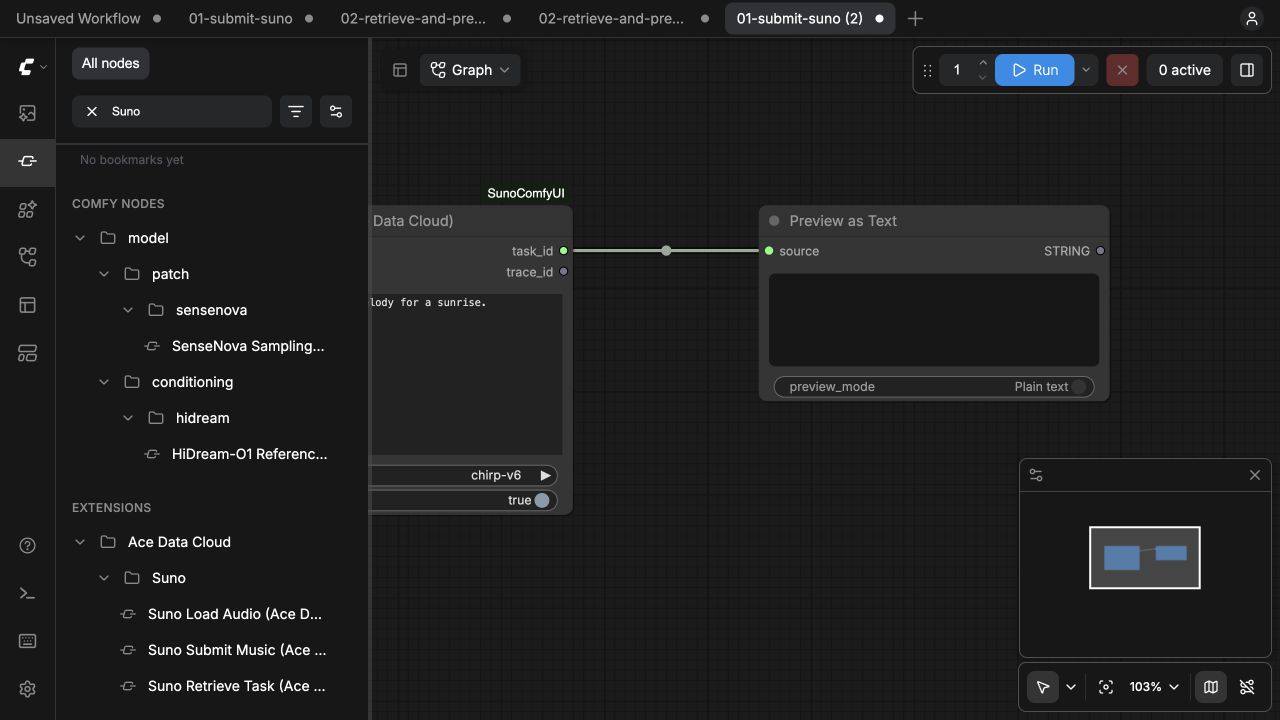Collapse the Ace Data Cloud folder
Image resolution: width=1280 pixels, height=720 pixels.
[80, 542]
